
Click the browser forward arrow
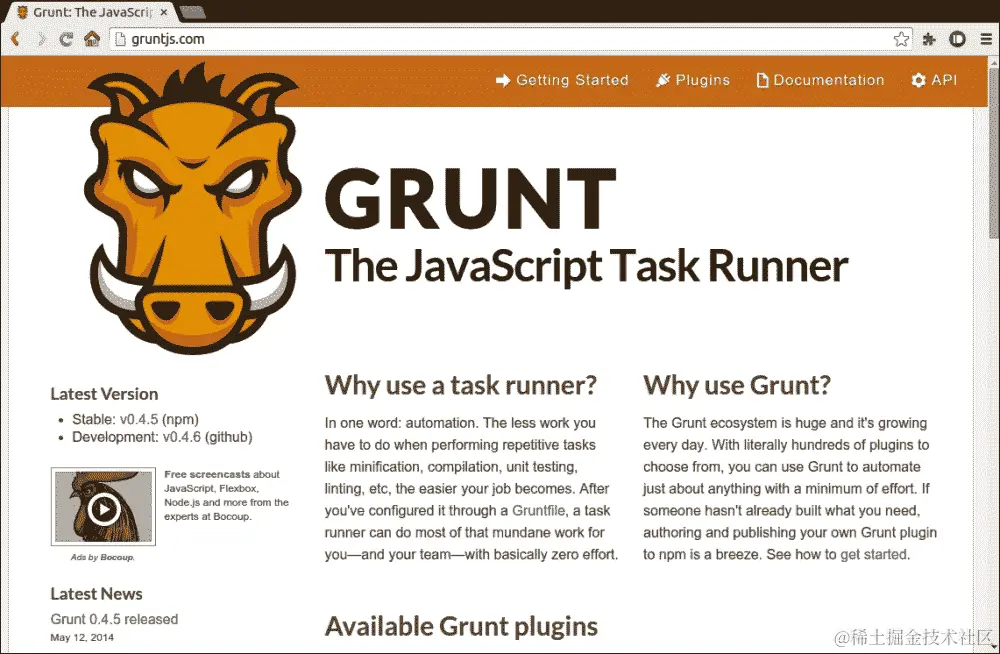(41, 39)
